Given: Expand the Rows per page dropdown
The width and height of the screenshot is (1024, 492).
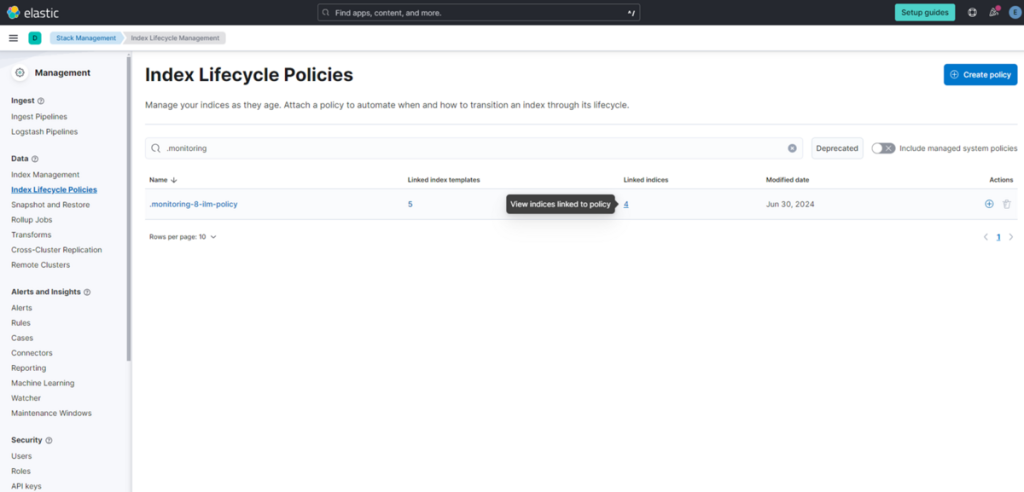Looking at the screenshot, I should click(x=182, y=237).
